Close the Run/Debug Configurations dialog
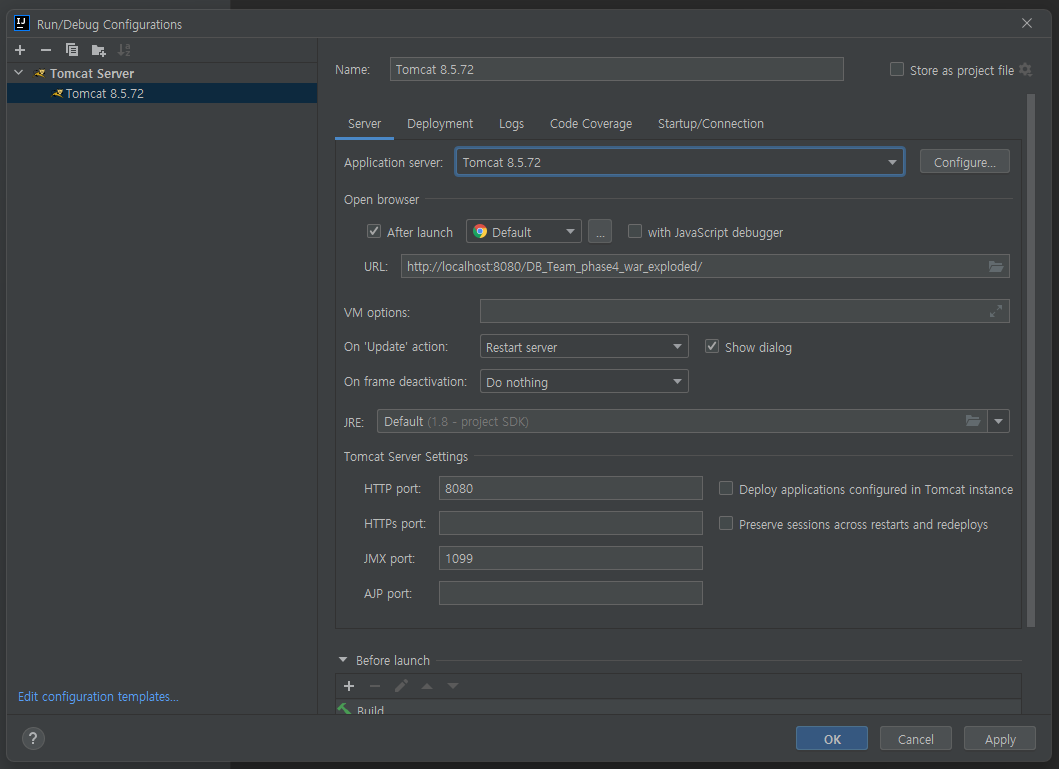Image resolution: width=1059 pixels, height=769 pixels. (1027, 23)
